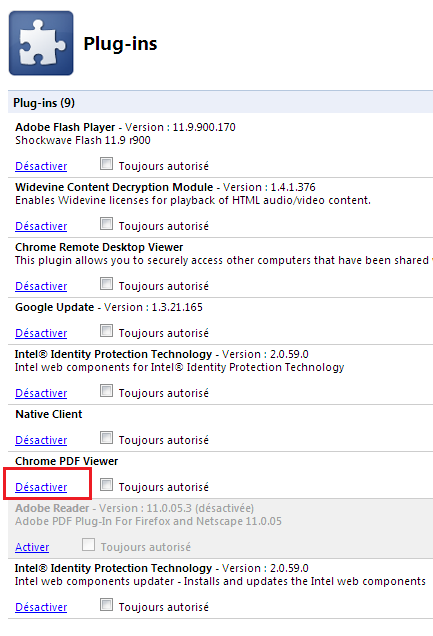Disable Widevine Content Decryption Module
This screenshot has width=433, height=636.
[41, 226]
